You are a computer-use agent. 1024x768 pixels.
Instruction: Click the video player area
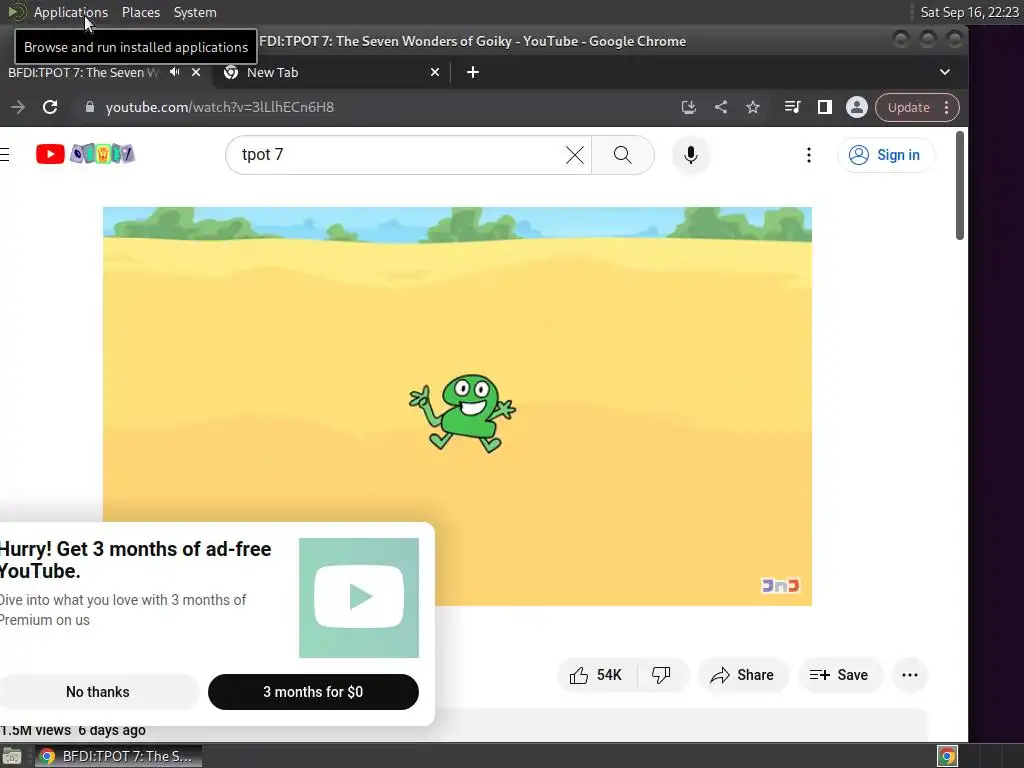(x=457, y=406)
